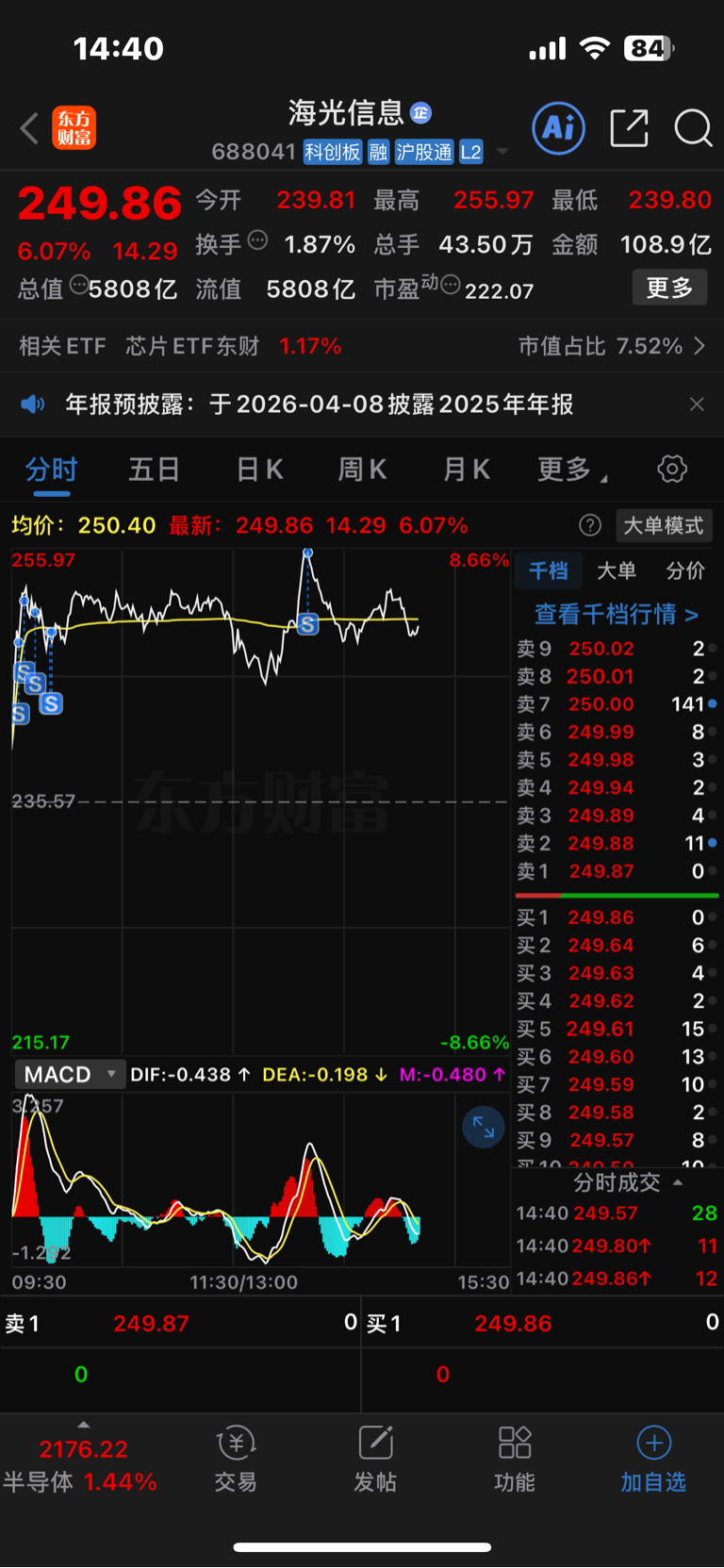Tap the bottom 卖1 249.87 quote
Image resolution: width=724 pixels, height=1568 pixels.
[x=181, y=1324]
